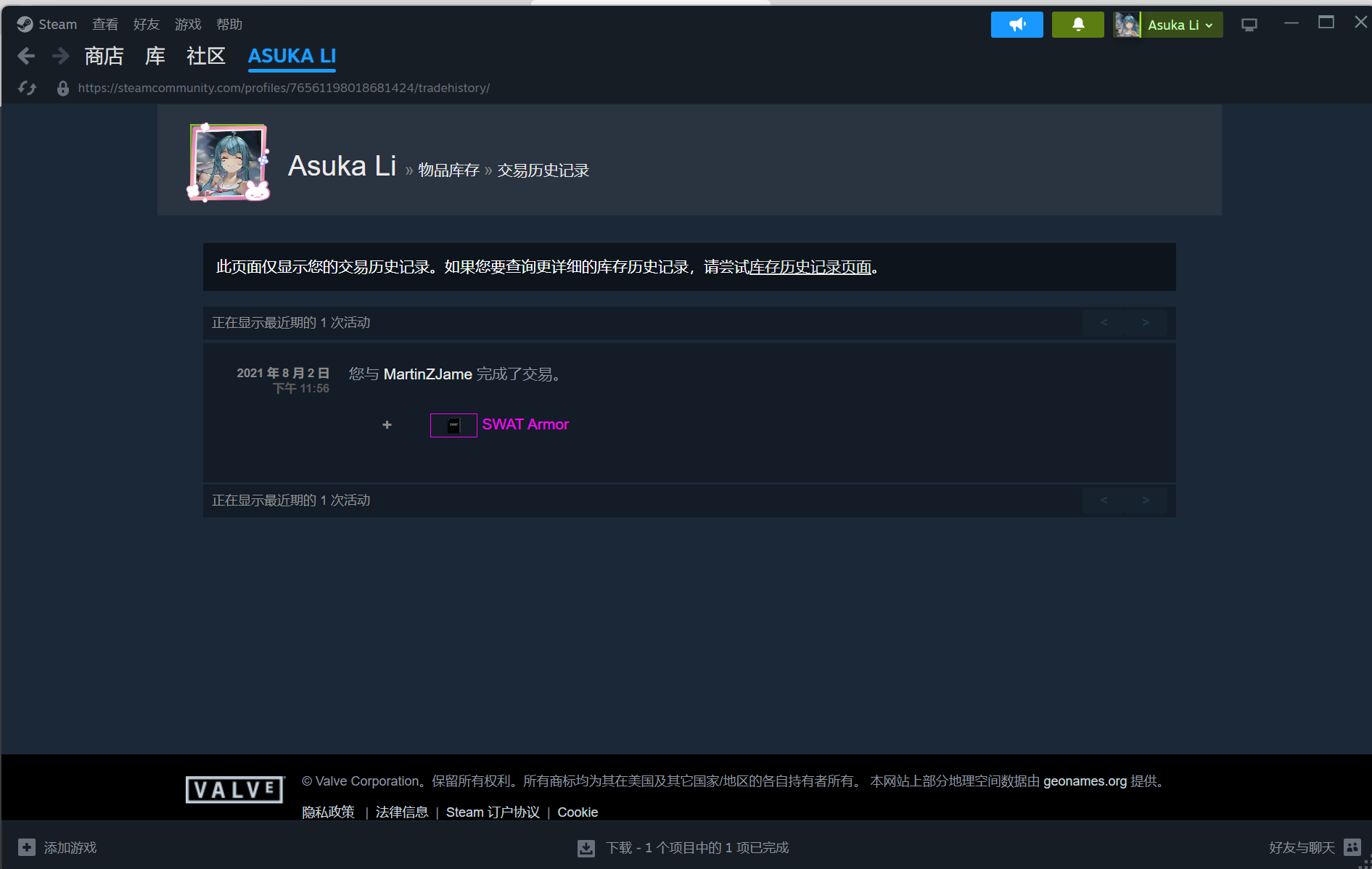Open the Cookie footer link
Viewport: 1372px width, 869px height.
[578, 812]
